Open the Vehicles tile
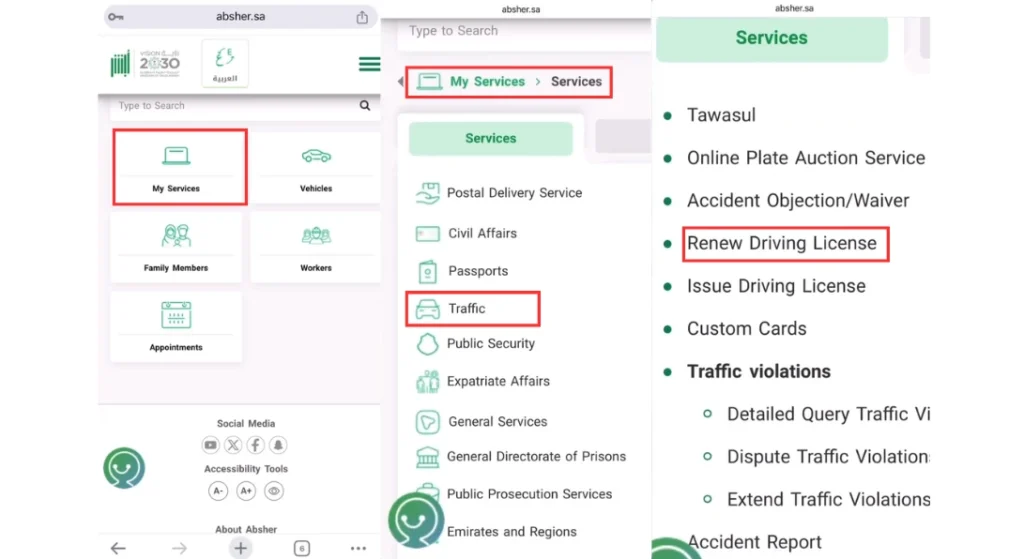Screen dimensions: 1024x559 click(316, 168)
